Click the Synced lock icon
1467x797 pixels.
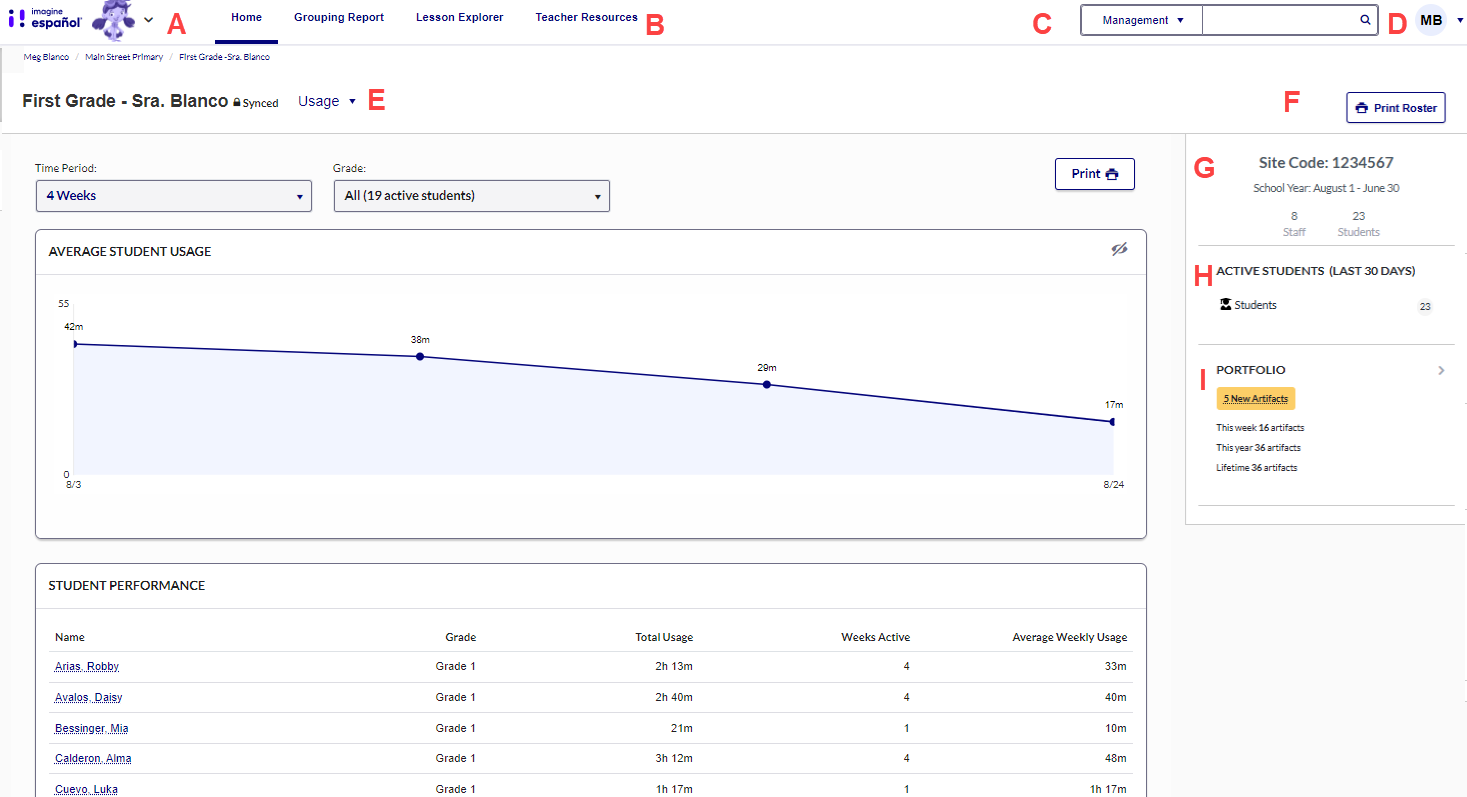tap(237, 103)
